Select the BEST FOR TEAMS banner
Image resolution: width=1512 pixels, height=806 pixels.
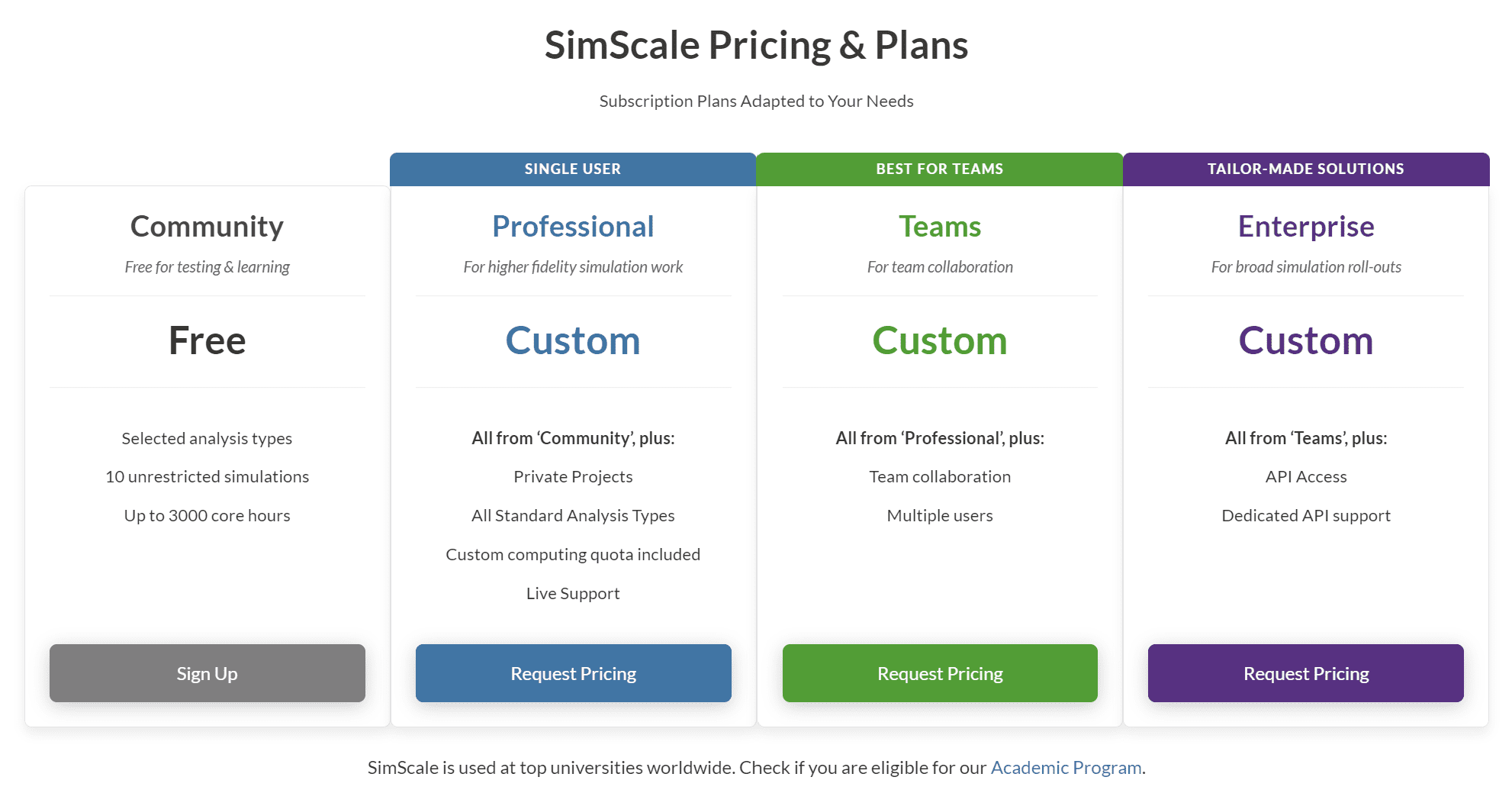(939, 169)
